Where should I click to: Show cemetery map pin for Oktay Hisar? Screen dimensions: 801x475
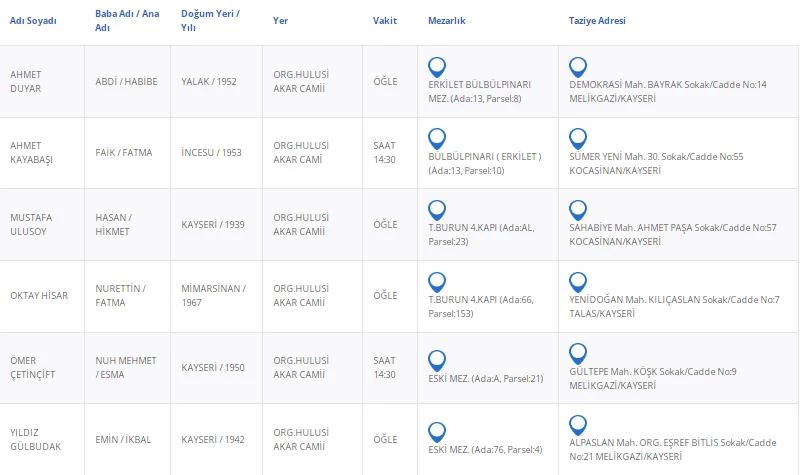coord(436,281)
